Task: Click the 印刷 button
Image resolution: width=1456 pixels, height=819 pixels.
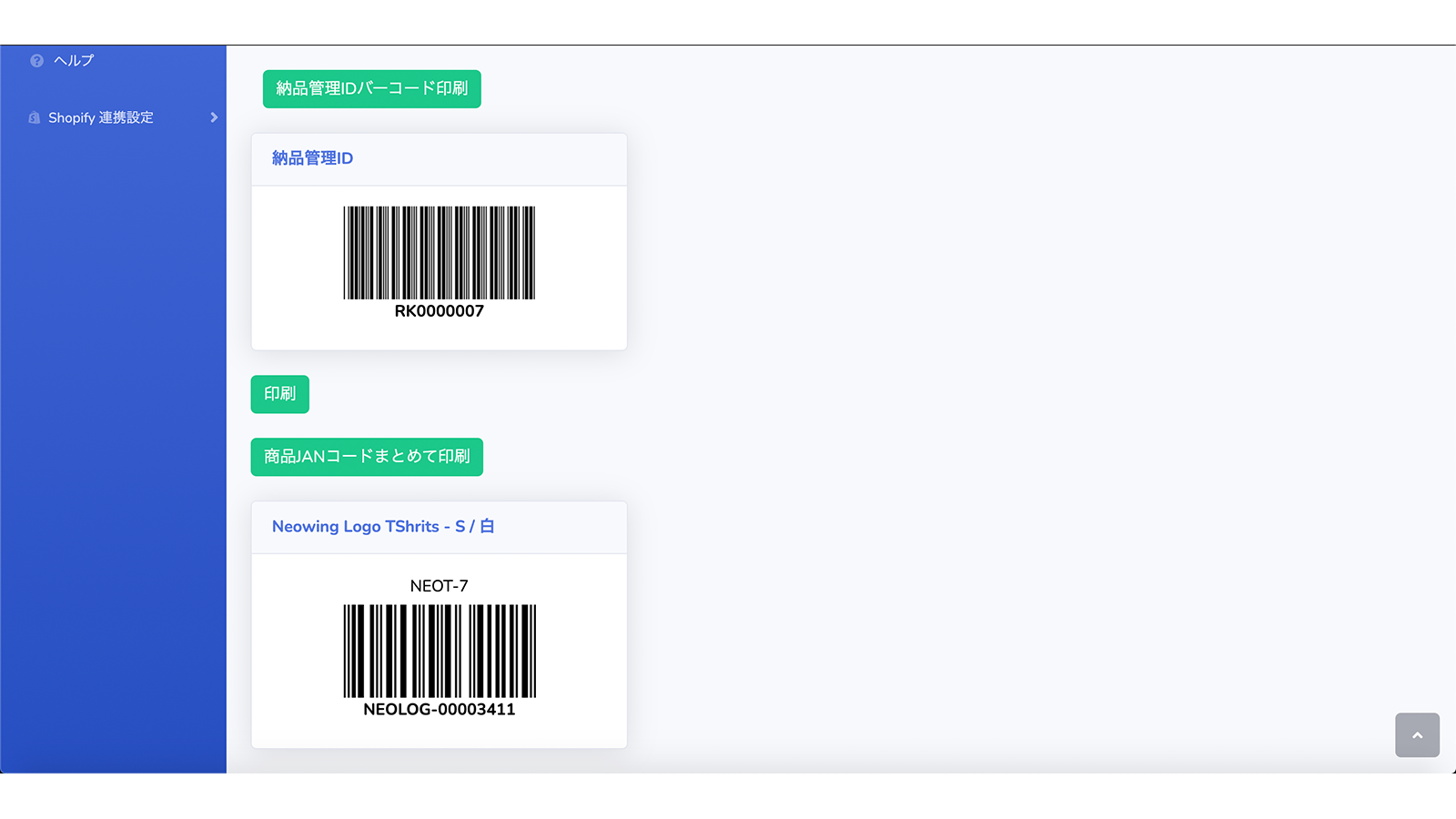Action: click(279, 394)
